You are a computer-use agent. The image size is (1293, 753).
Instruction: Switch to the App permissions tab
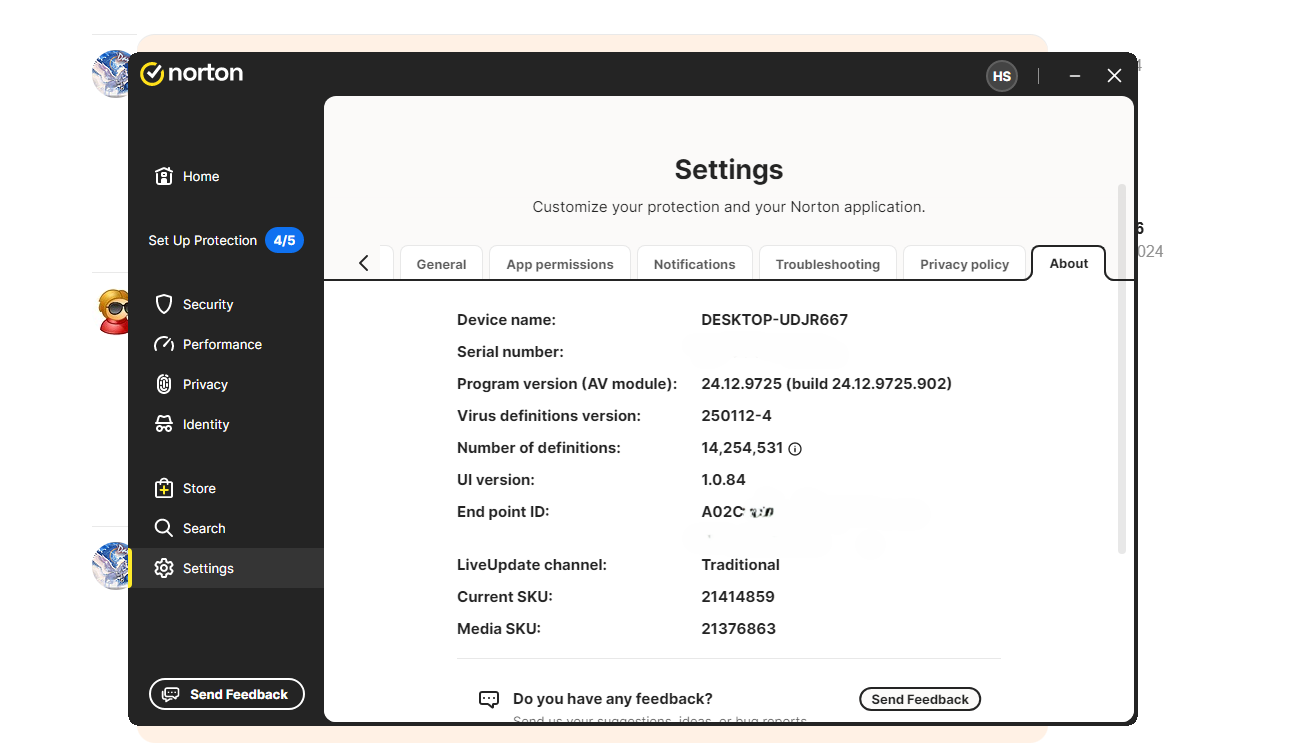pyautogui.click(x=560, y=264)
